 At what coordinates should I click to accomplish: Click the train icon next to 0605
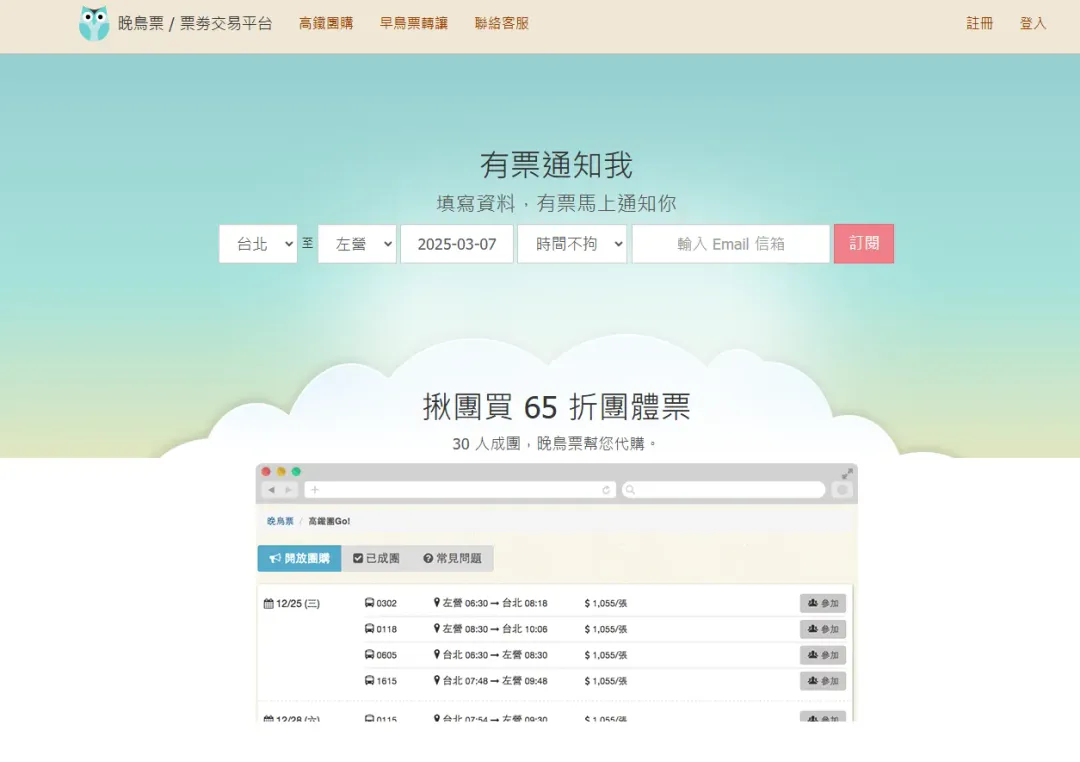(369, 655)
